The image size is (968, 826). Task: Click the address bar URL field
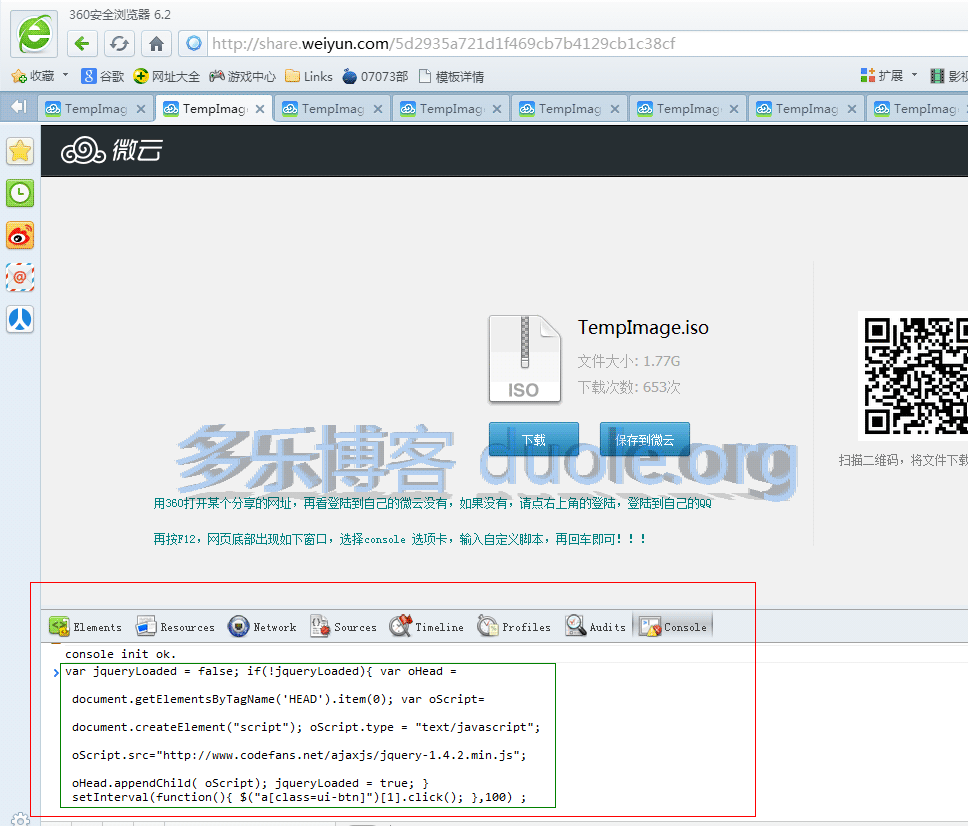coord(586,44)
